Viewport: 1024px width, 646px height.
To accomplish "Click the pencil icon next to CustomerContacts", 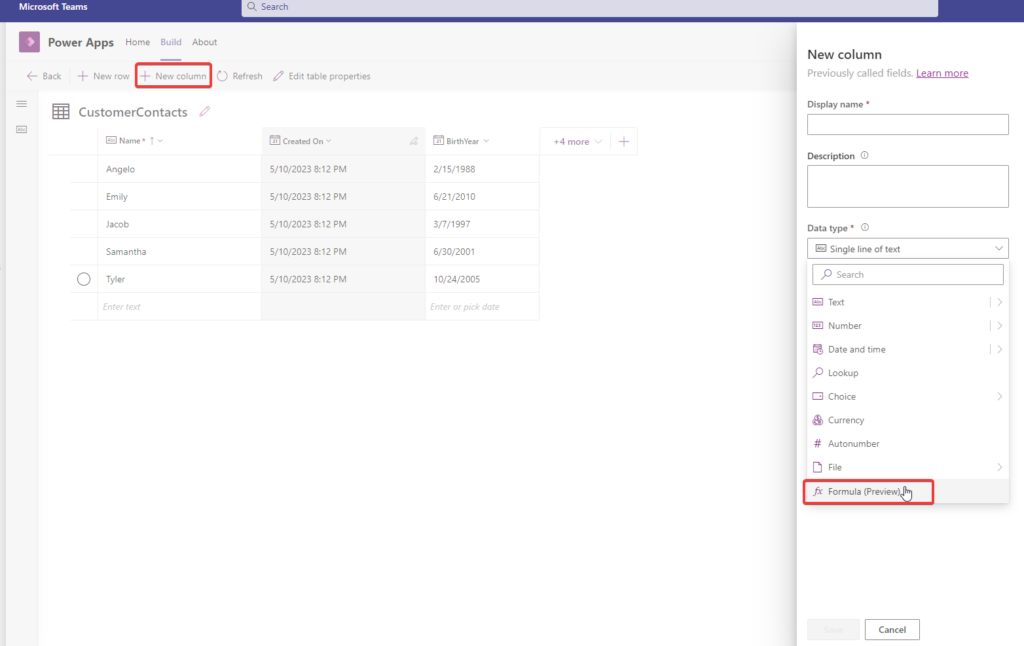I will coord(204,111).
